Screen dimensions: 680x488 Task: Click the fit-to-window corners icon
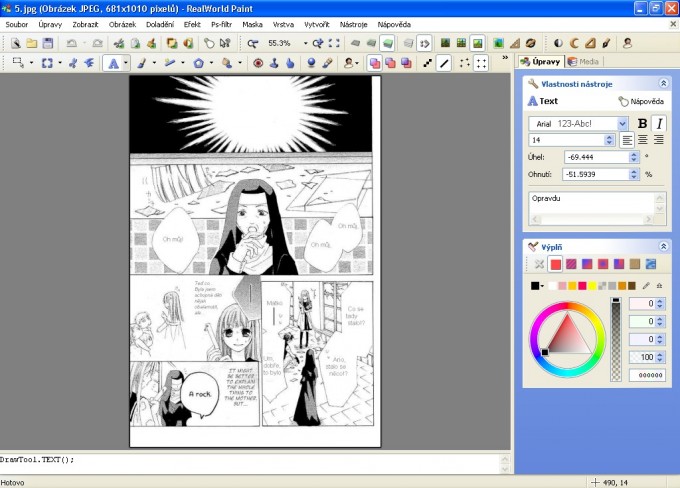pos(334,43)
